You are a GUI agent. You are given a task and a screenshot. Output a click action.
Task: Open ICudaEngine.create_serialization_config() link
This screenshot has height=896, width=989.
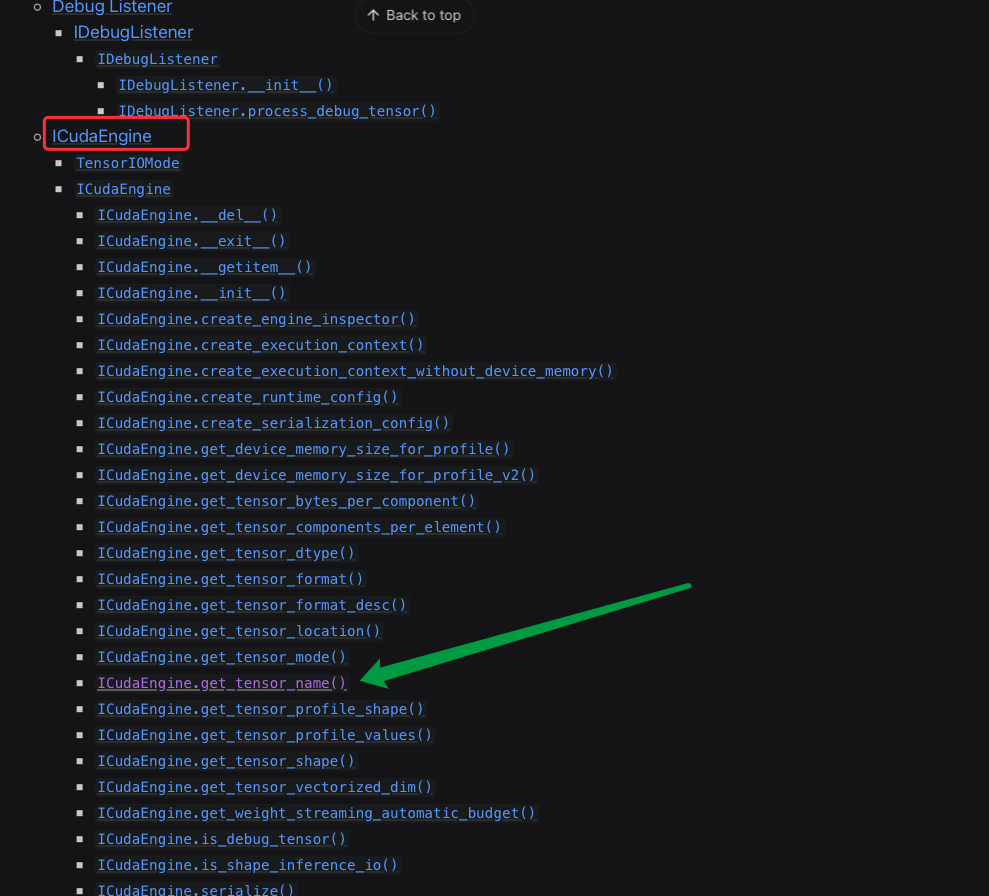point(272,422)
